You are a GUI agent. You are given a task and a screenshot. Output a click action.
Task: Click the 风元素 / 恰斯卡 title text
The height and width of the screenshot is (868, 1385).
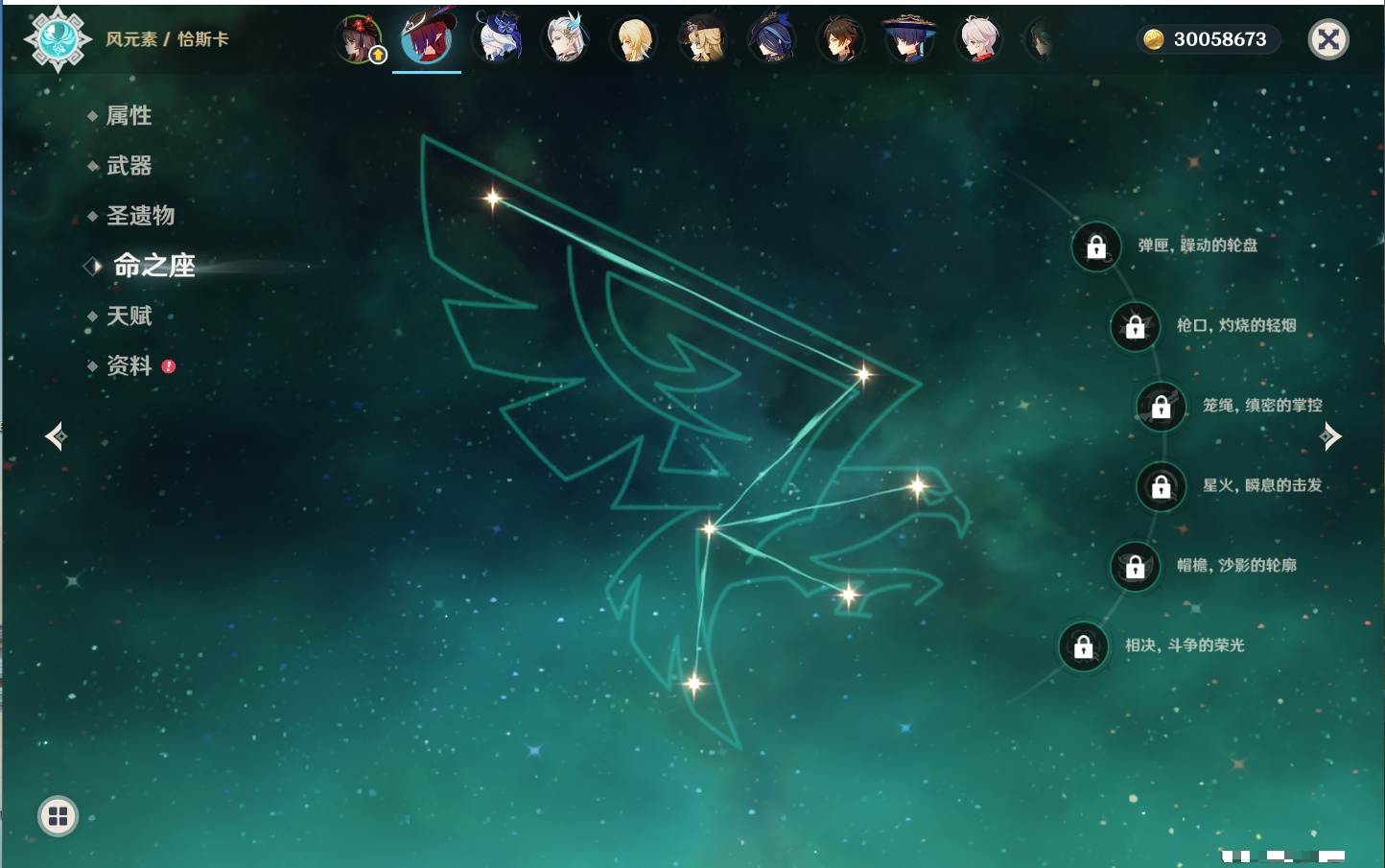point(167,39)
